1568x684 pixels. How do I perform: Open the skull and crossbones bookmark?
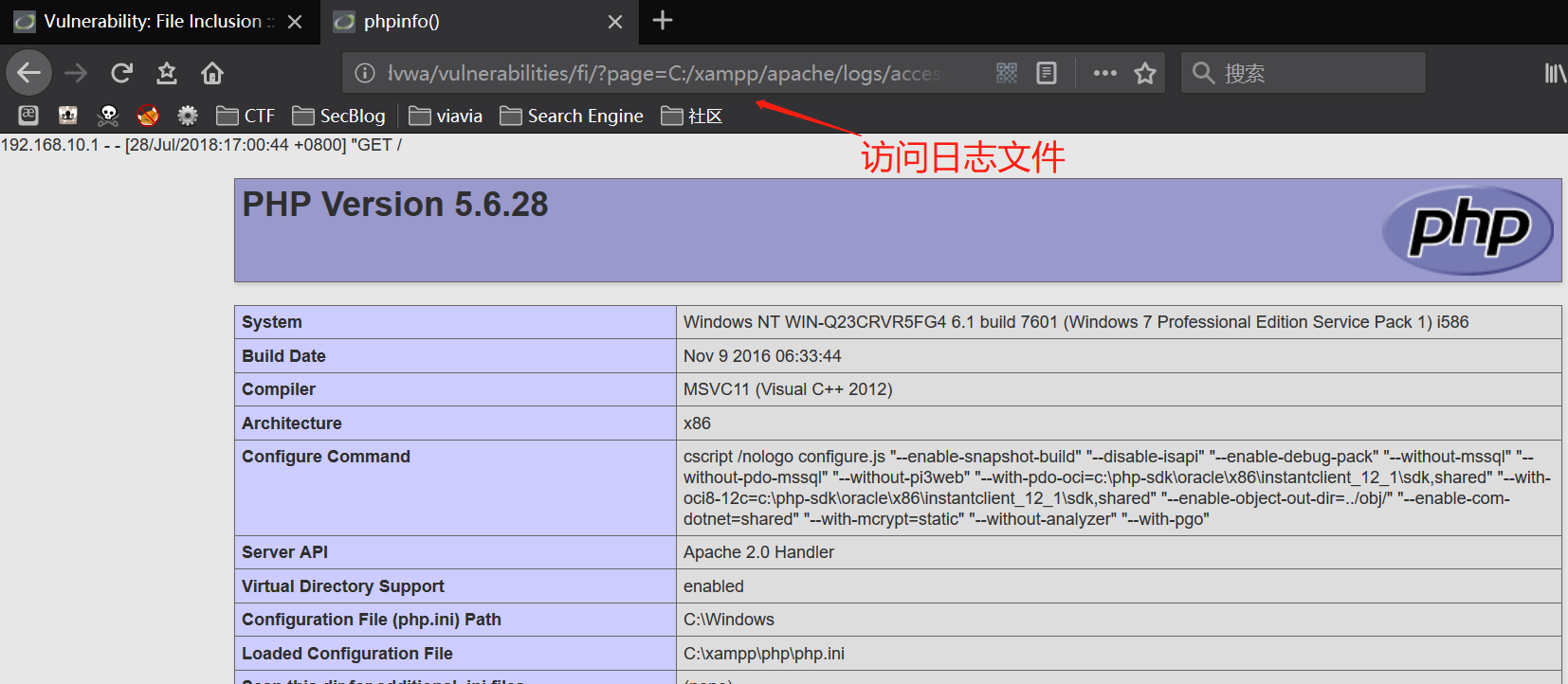coord(108,116)
